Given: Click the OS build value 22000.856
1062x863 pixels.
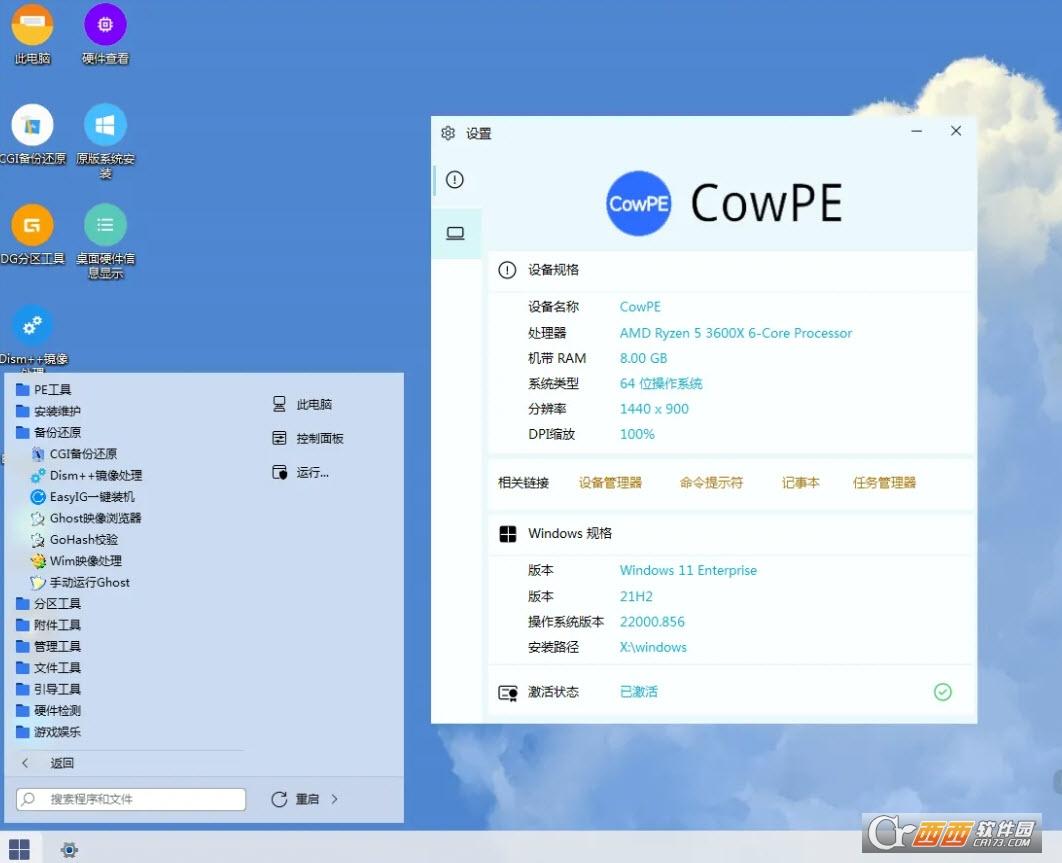Looking at the screenshot, I should point(652,622).
